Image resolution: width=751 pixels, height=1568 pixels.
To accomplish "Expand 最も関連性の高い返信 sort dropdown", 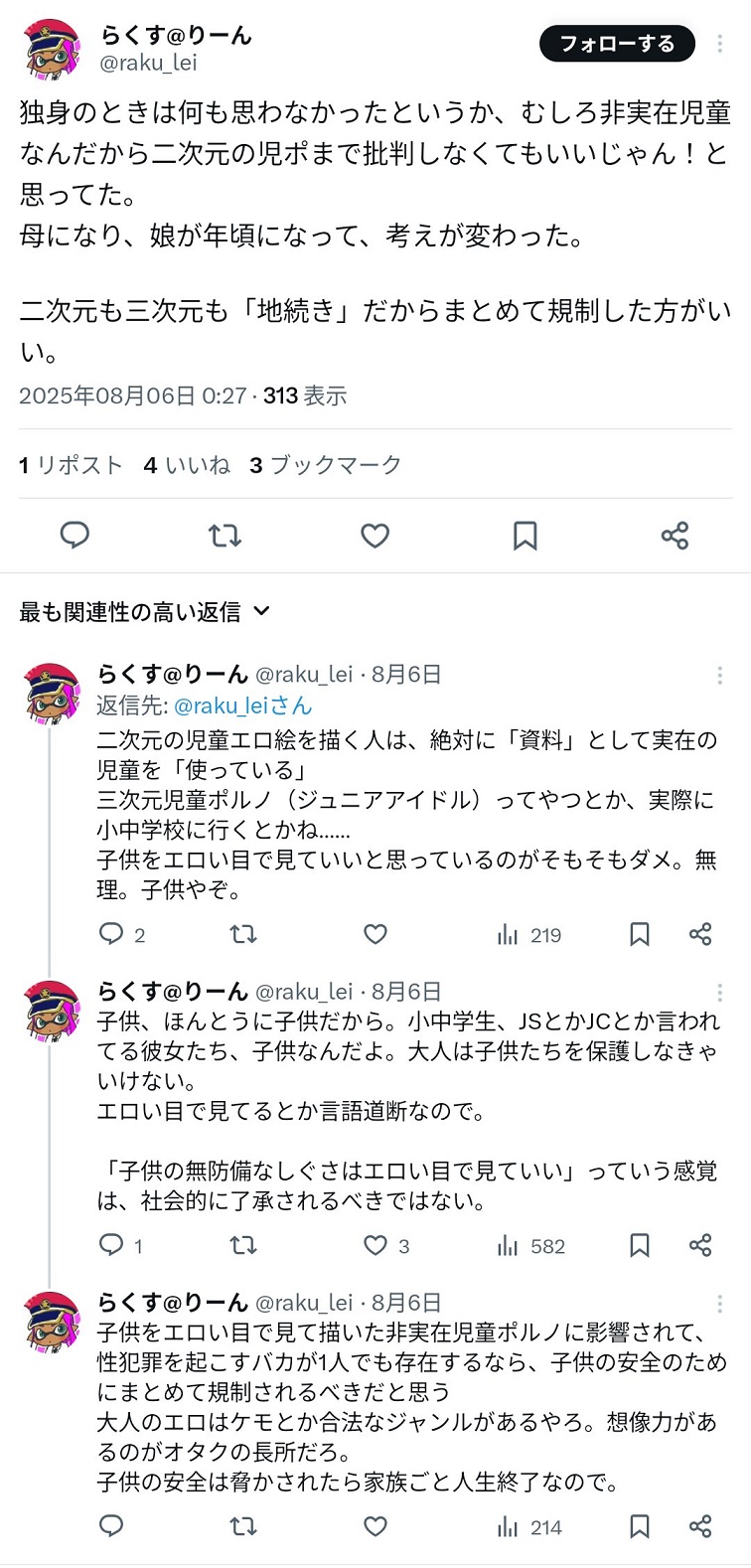I will 145,611.
